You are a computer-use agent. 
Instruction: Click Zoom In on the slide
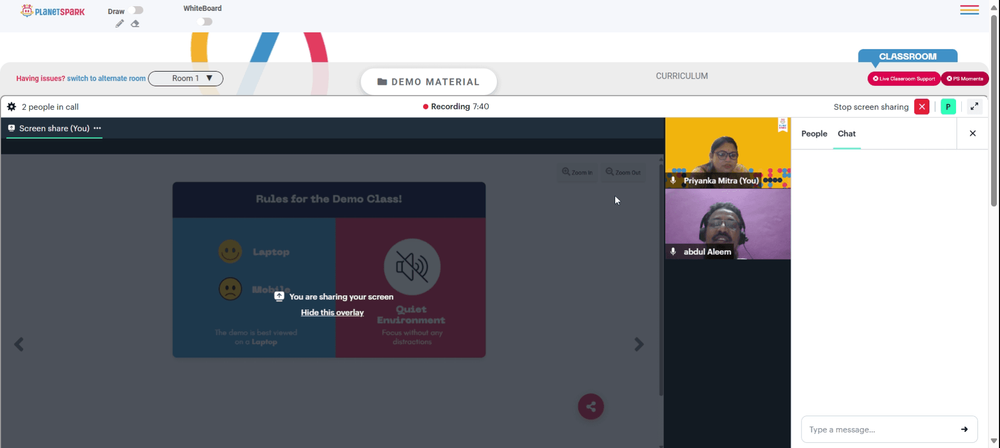[x=577, y=172]
